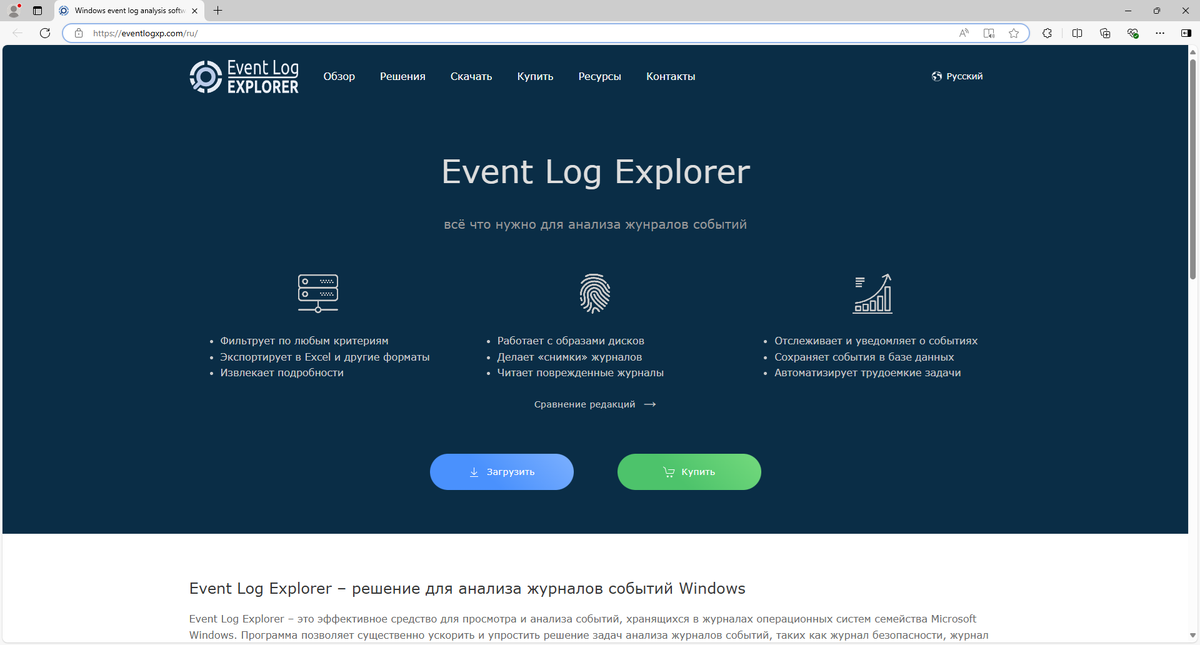Open the Купить menu item
This screenshot has height=645, width=1200.
[535, 76]
